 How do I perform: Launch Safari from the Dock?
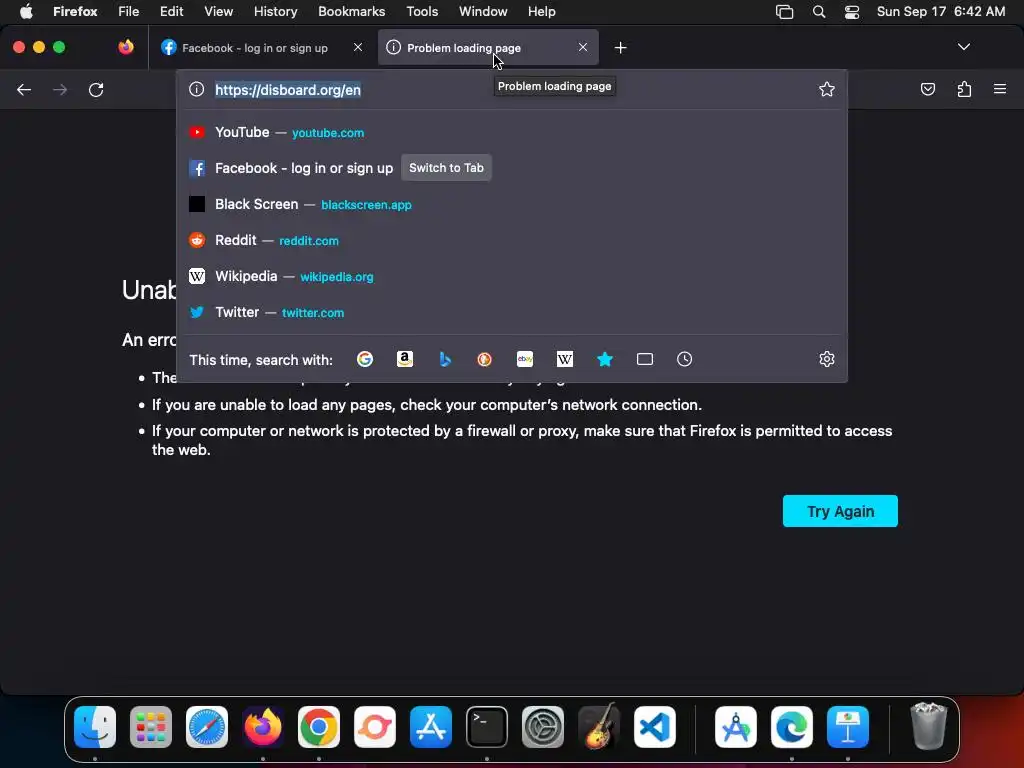[x=207, y=727]
